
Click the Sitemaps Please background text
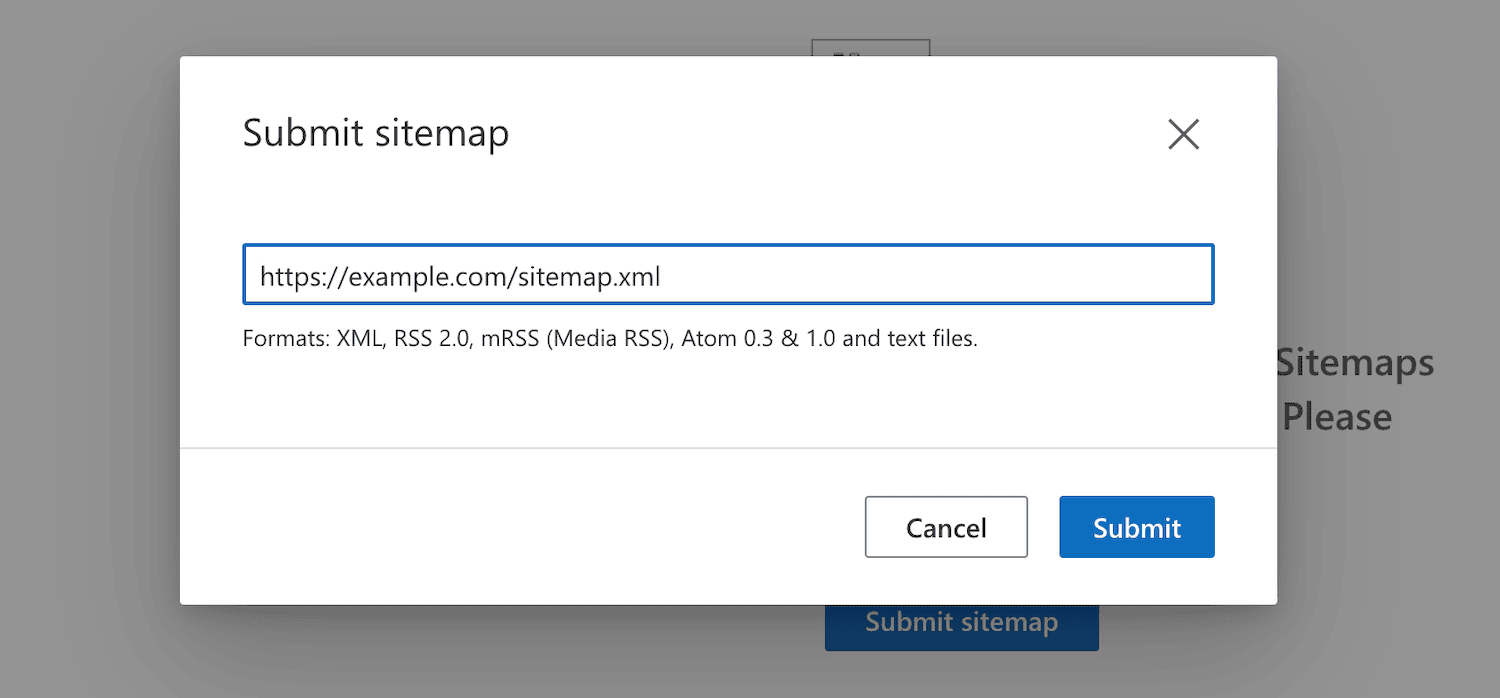pyautogui.click(x=1354, y=389)
